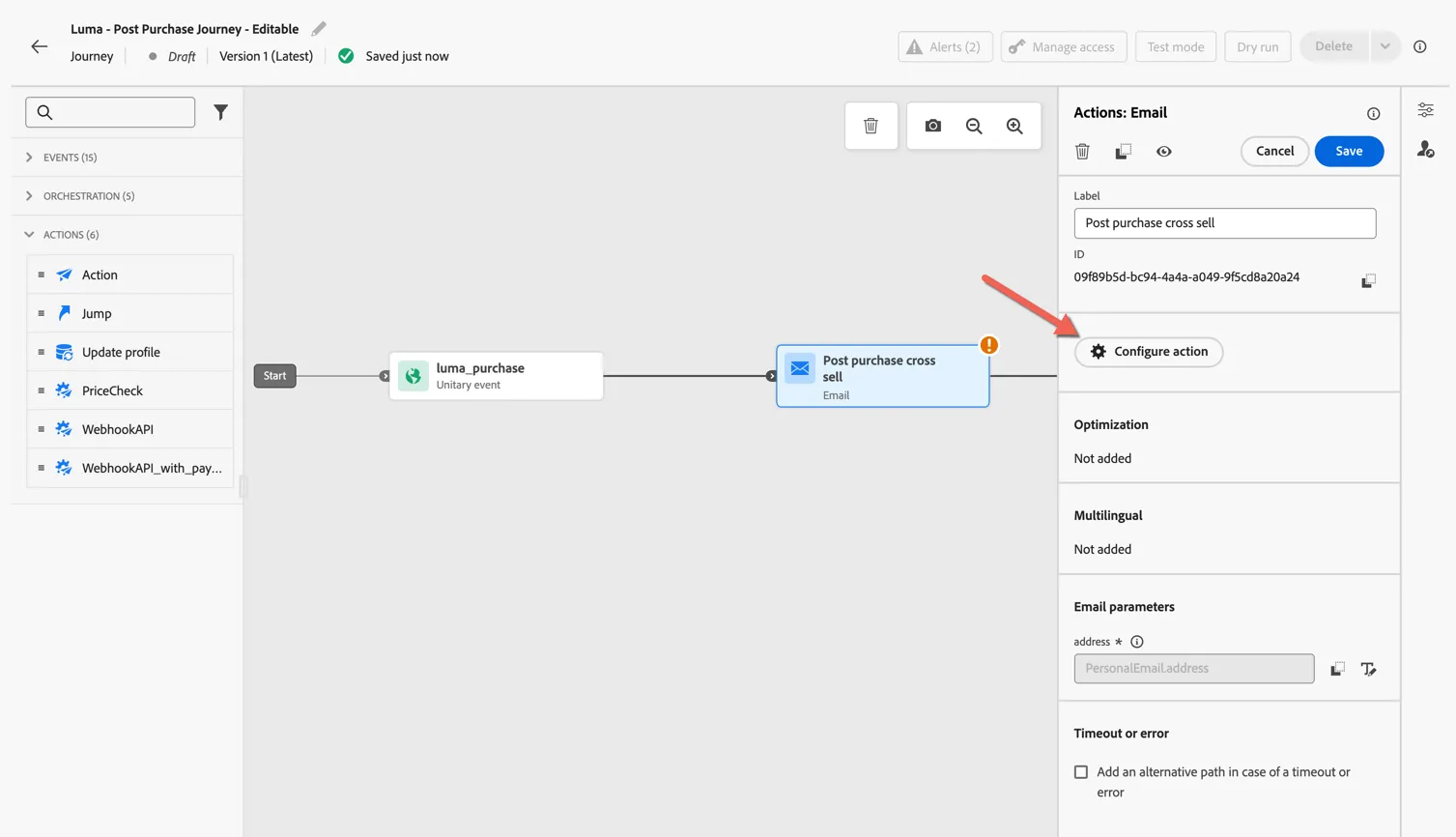Zoom in on the canvas

pos(1014,126)
